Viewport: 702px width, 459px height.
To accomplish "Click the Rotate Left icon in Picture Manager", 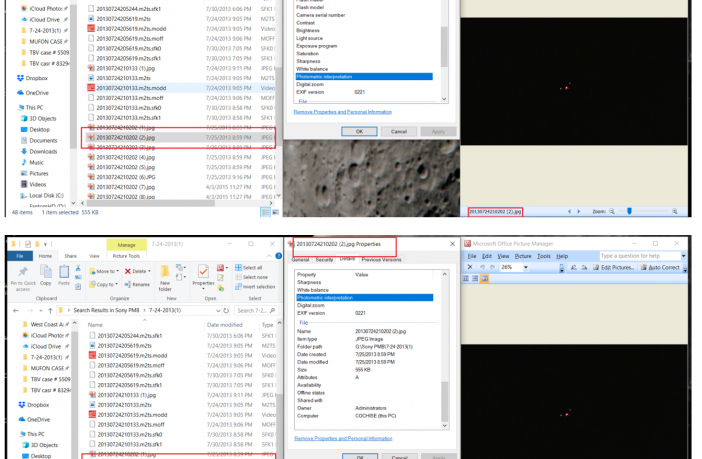I will pos(573,267).
